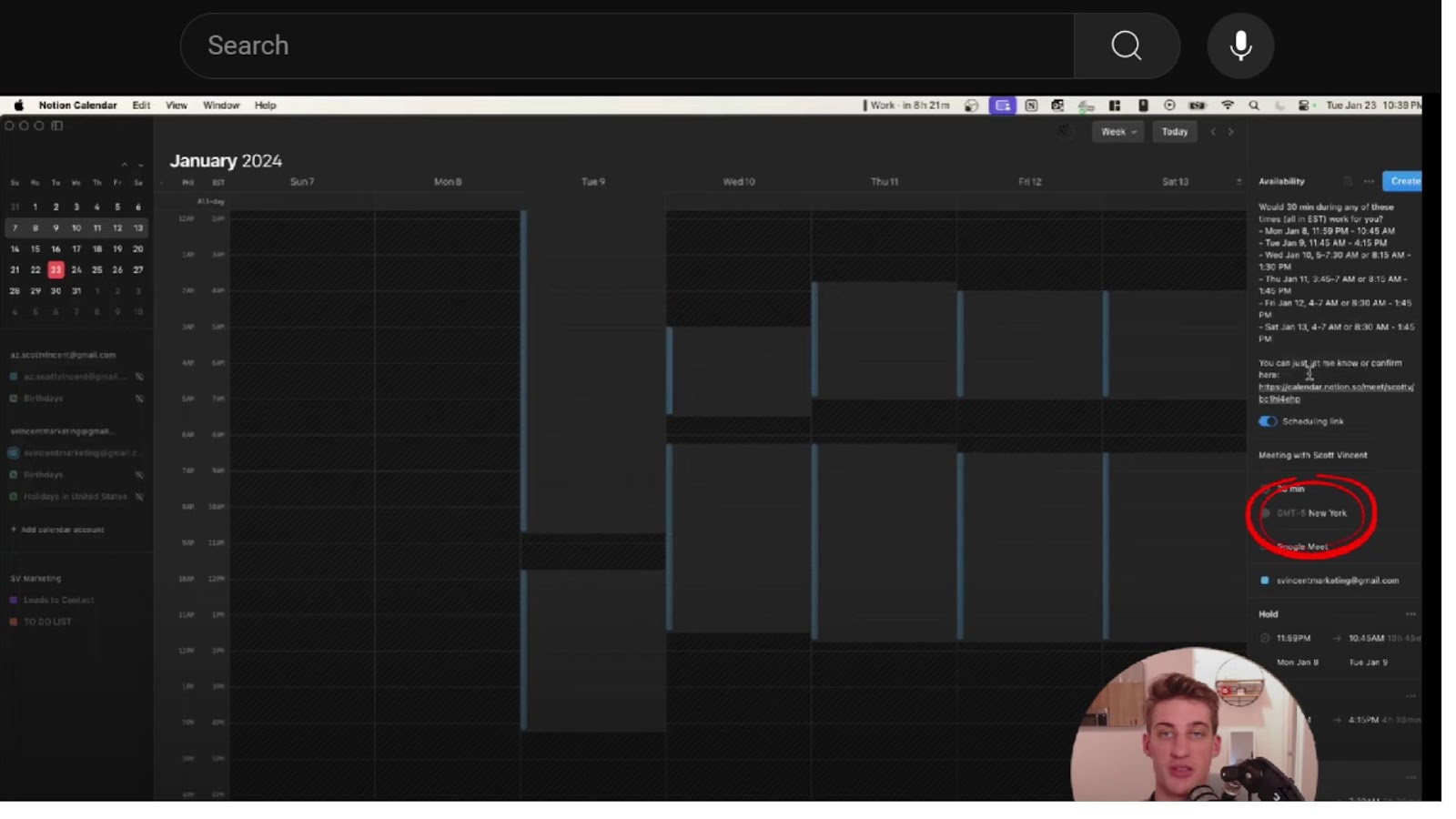Focus the Search input field
The width and height of the screenshot is (1456, 819).
[x=627, y=45]
